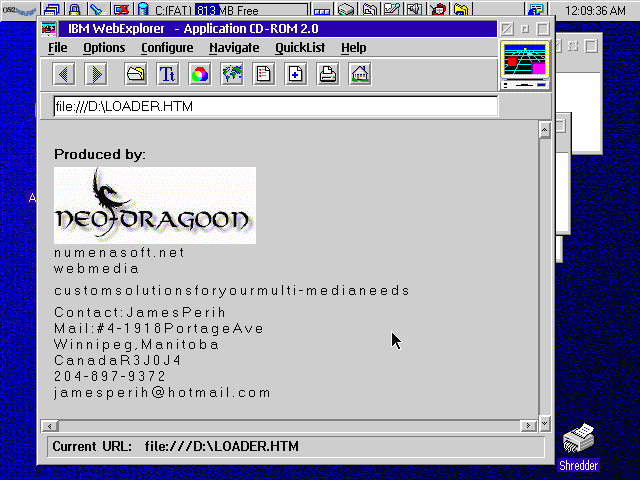Viewport: 640px width, 480px height.
Task: Open the WarpCenter window list icon
Action: click(51, 10)
